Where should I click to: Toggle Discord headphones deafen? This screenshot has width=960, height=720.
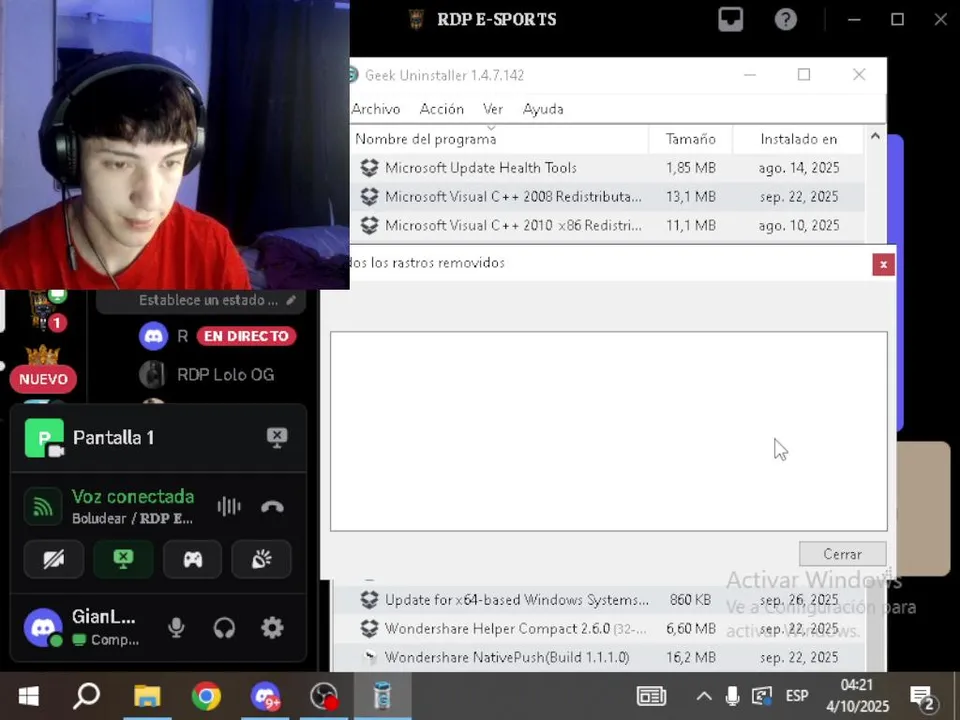click(x=224, y=628)
